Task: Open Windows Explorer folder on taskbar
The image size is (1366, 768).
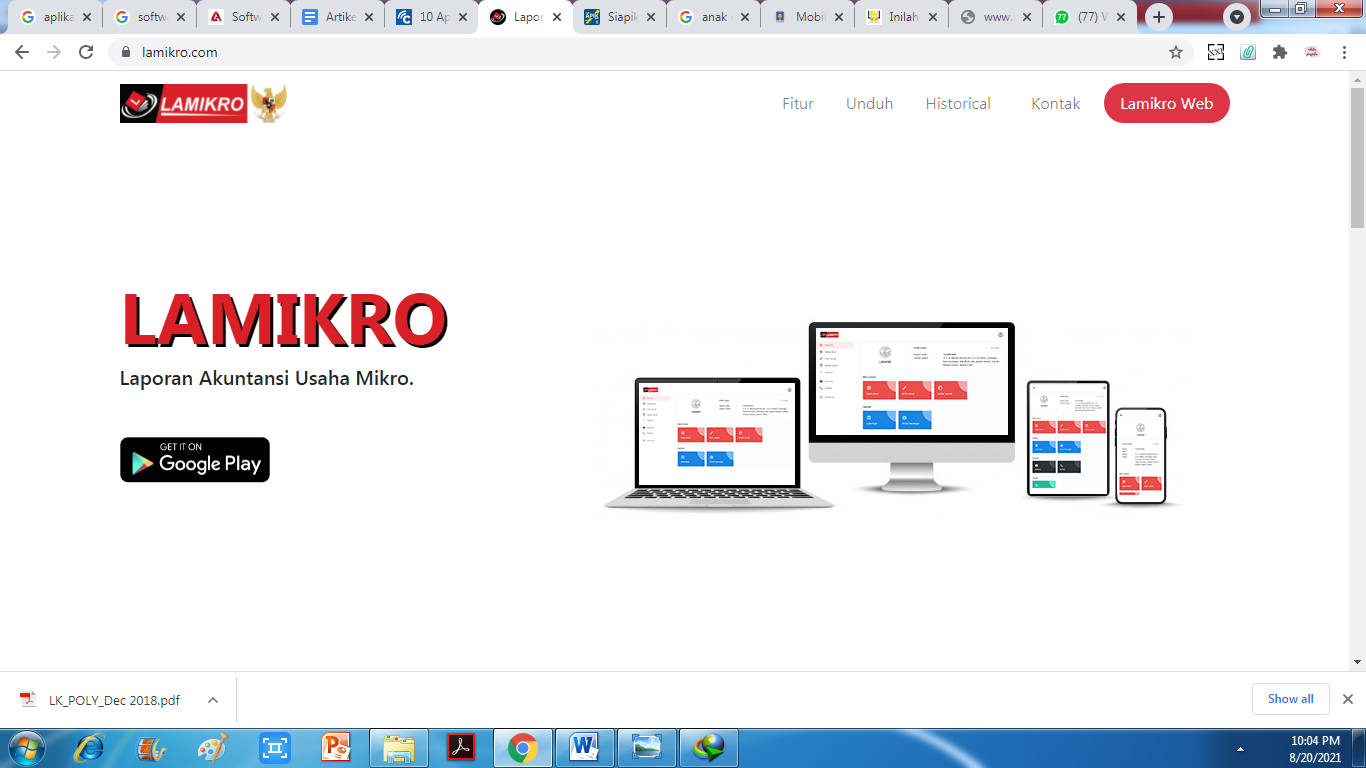Action: click(x=399, y=747)
